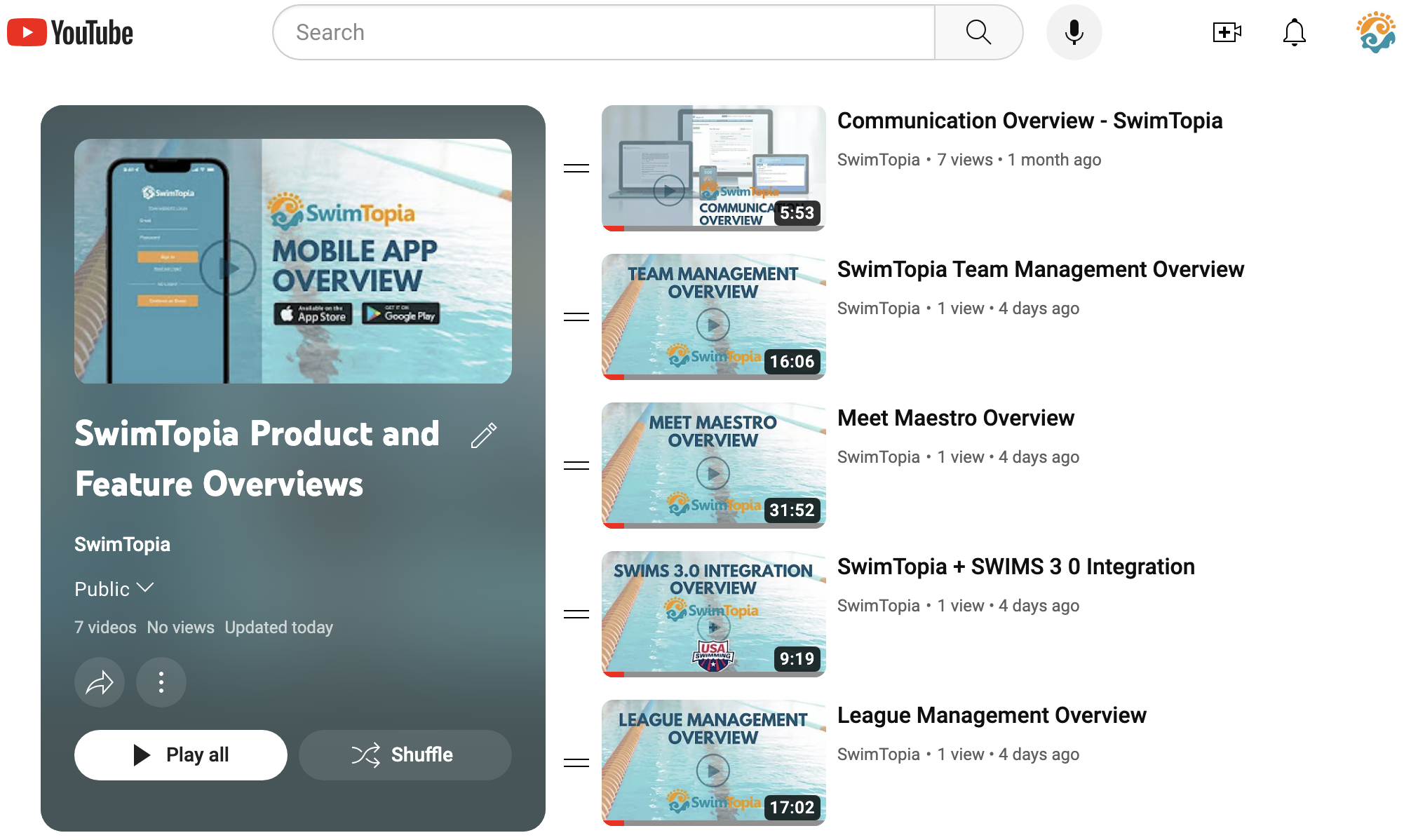Open the Create video icon

pos(1227,32)
